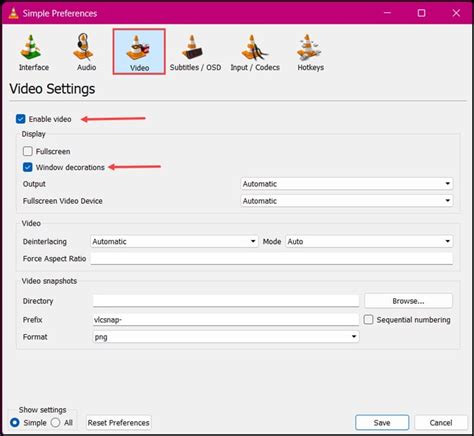Viewport: 474px width, 436px height.
Task: Save the preferences
Action: click(382, 423)
